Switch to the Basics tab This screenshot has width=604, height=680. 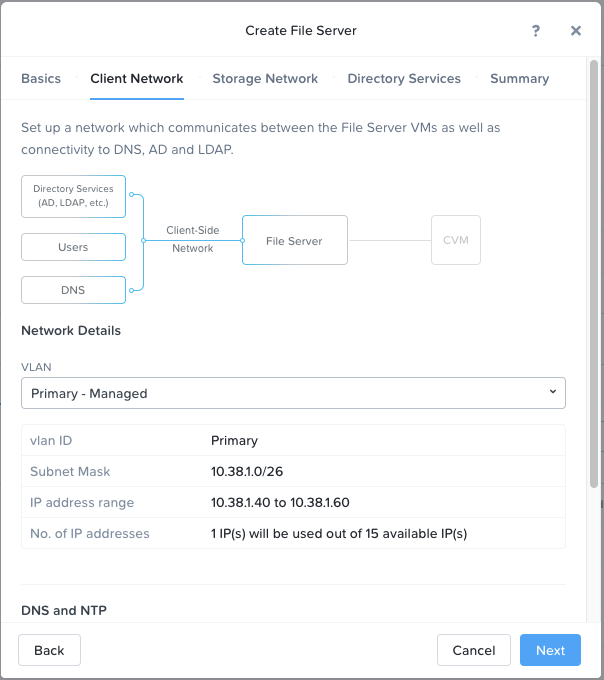pos(41,78)
